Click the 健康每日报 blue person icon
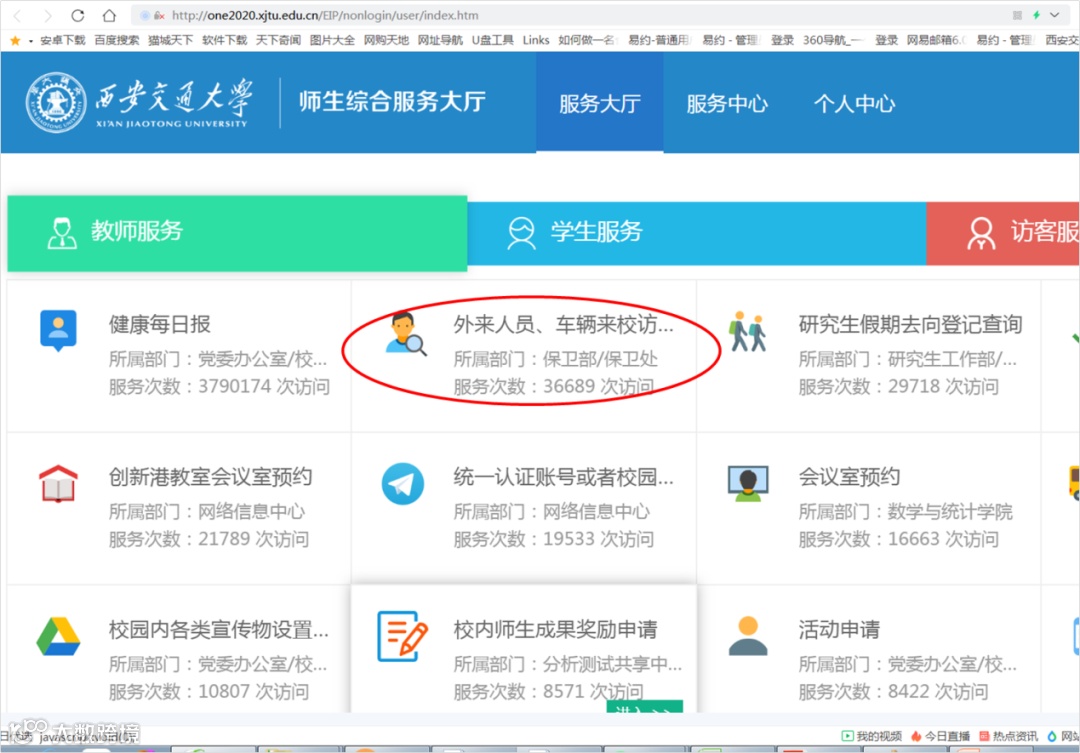The image size is (1080, 753). (x=59, y=331)
